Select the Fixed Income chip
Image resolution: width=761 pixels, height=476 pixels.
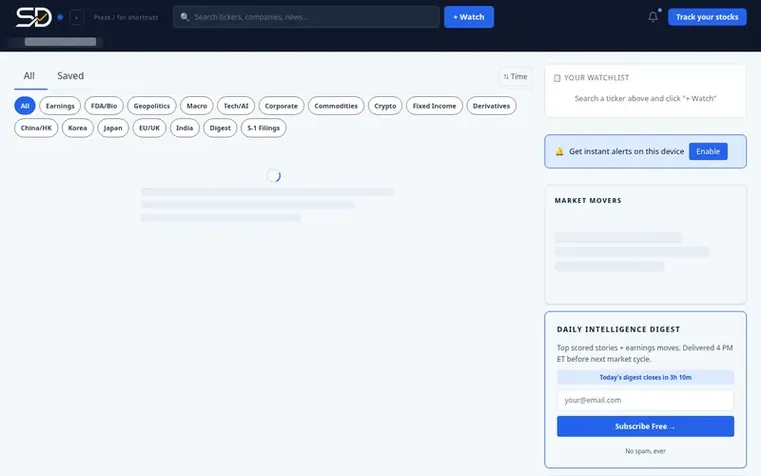tap(434, 106)
